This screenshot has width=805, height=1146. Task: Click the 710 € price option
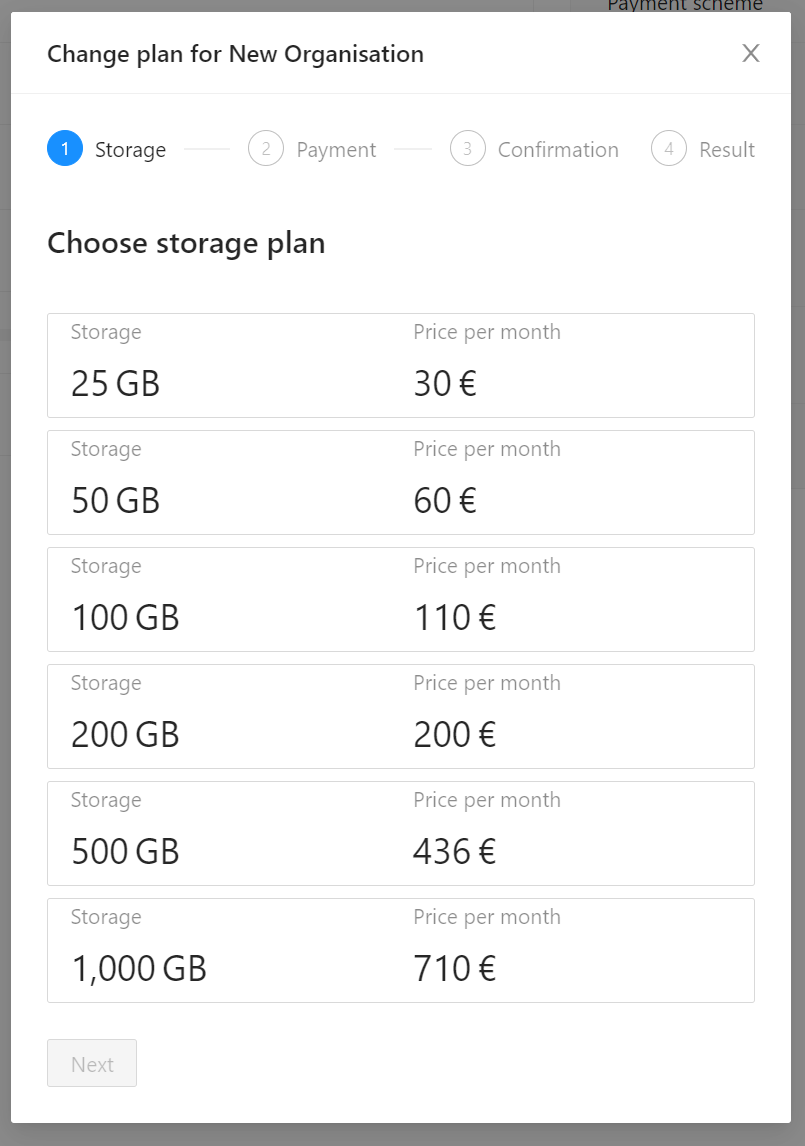click(454, 968)
